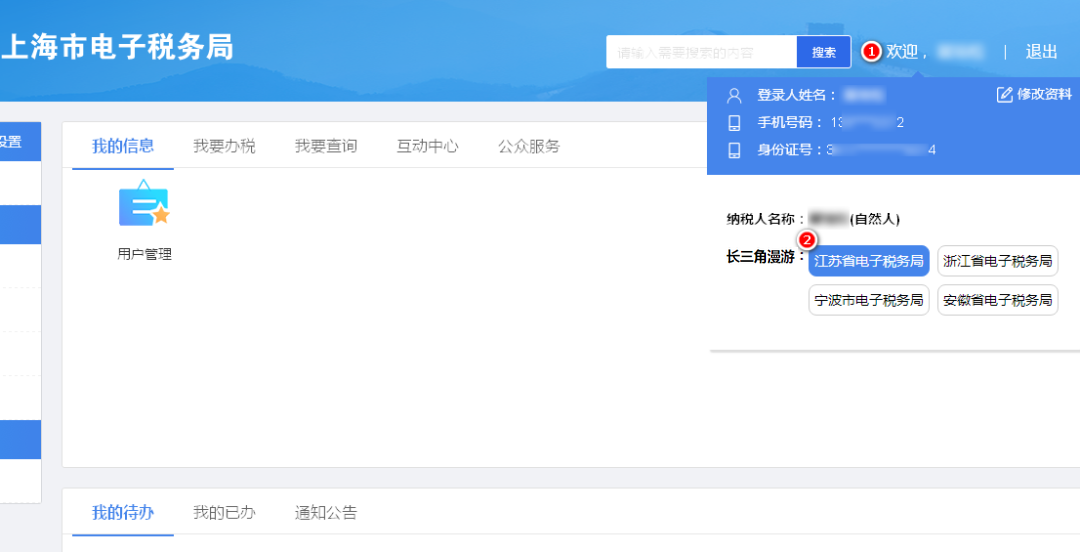Viewport: 1080px width, 552px height.
Task: Select 江苏省电子税务局 roaming option
Action: pos(868,261)
